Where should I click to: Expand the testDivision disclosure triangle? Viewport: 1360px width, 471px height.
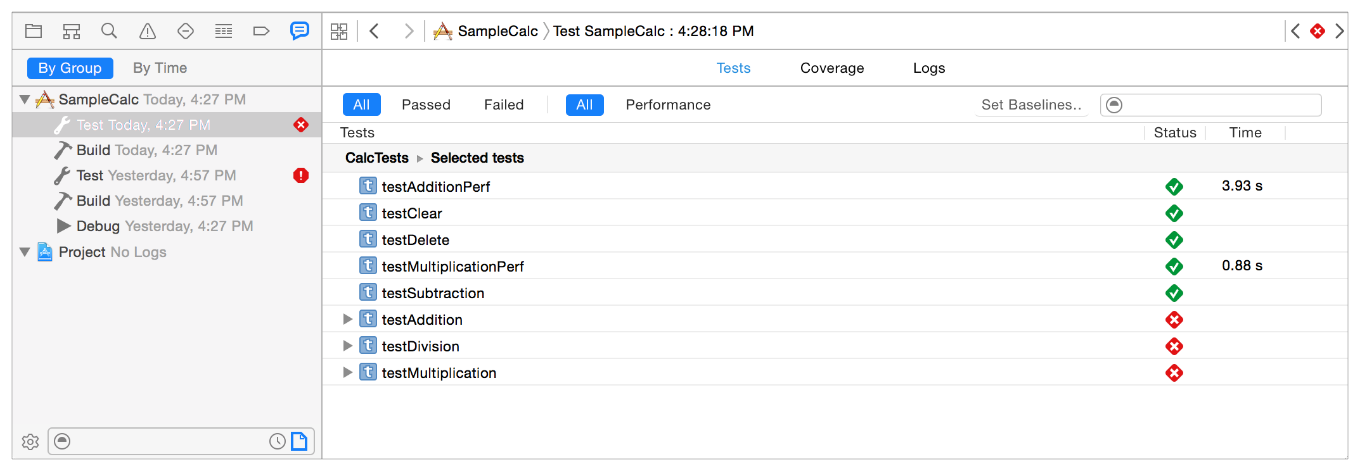coord(348,346)
